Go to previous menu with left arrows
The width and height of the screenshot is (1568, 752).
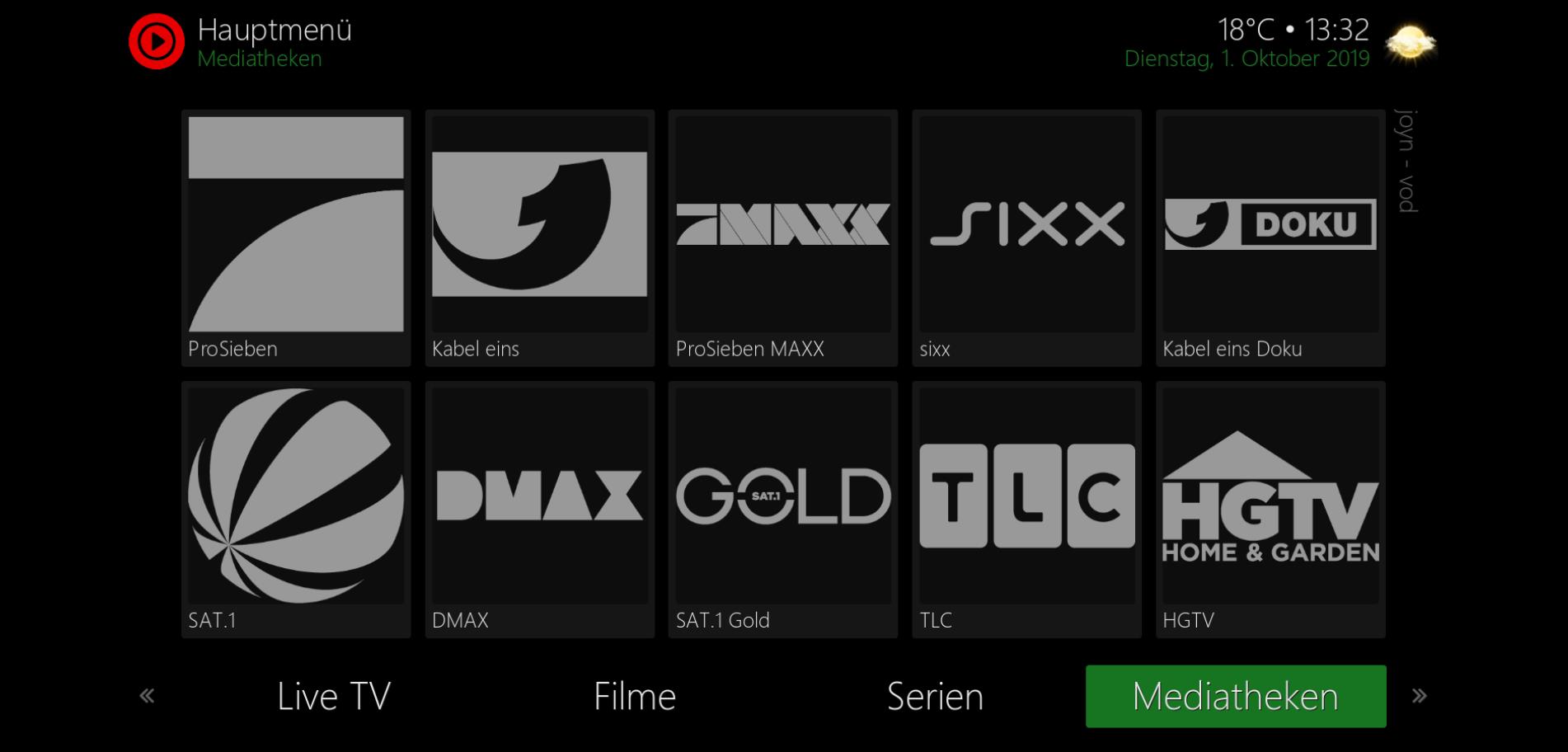(x=147, y=696)
